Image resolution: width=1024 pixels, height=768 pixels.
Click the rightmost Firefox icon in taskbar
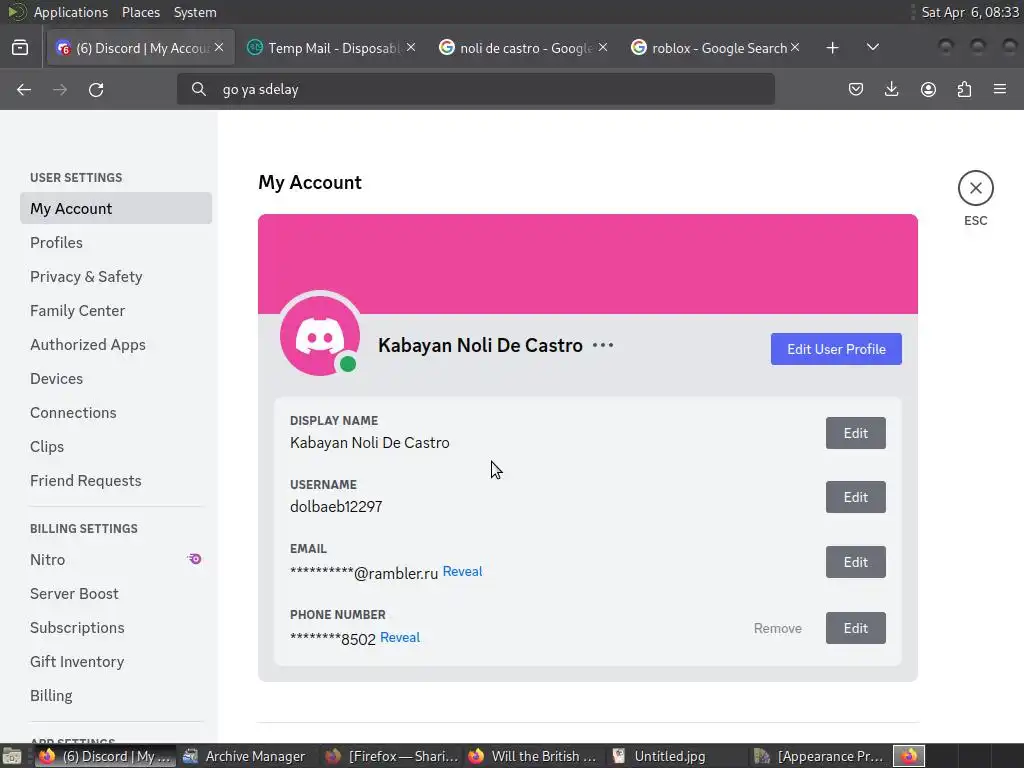click(909, 756)
